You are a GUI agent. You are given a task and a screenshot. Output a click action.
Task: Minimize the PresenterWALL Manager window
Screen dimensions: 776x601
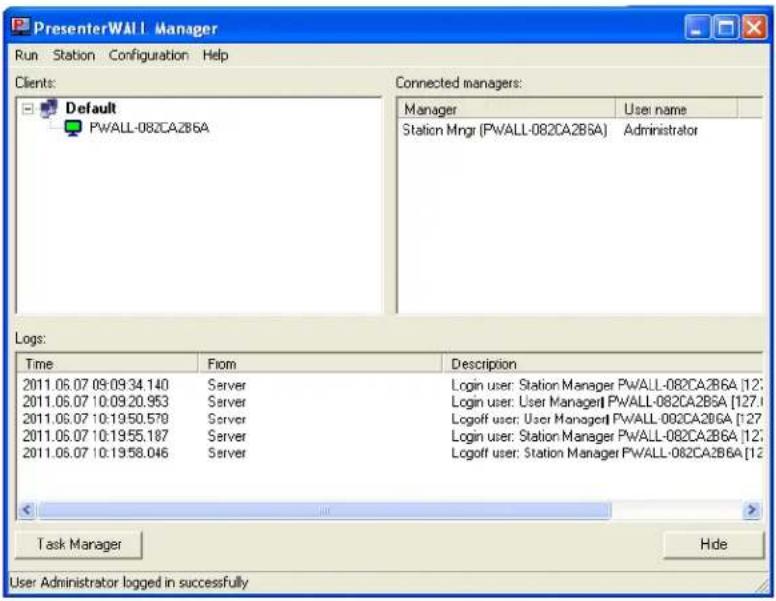click(x=697, y=27)
